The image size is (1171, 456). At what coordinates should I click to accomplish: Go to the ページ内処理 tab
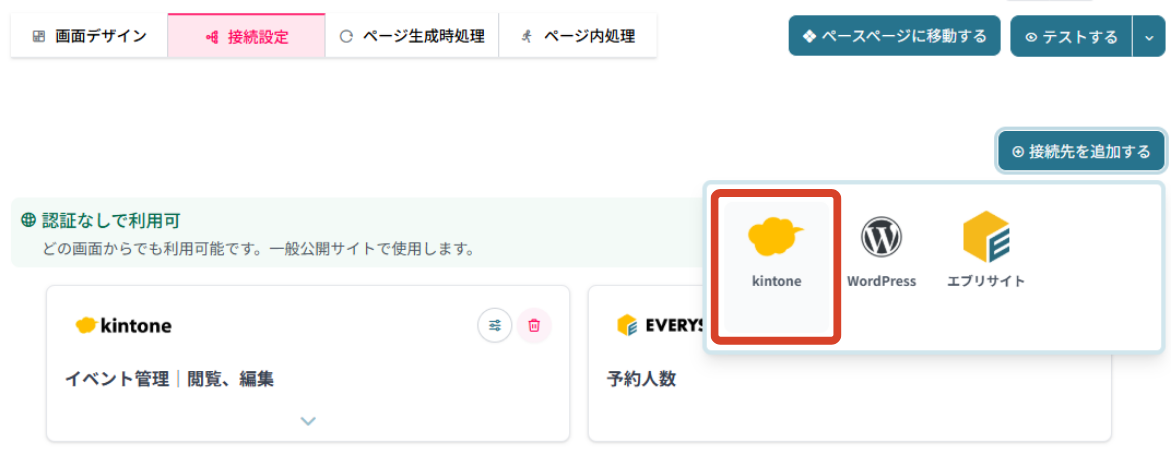[x=578, y=37]
